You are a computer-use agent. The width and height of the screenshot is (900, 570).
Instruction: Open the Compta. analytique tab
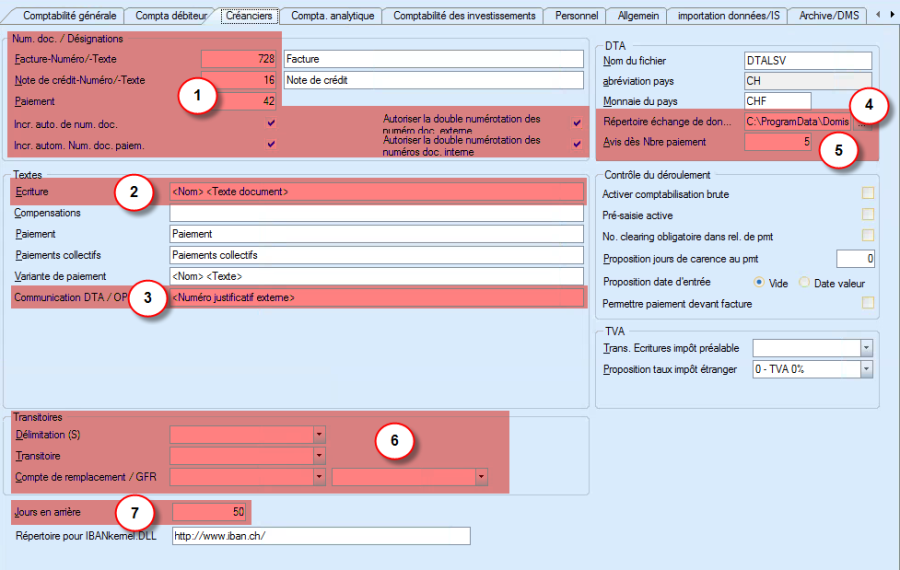coord(332,16)
